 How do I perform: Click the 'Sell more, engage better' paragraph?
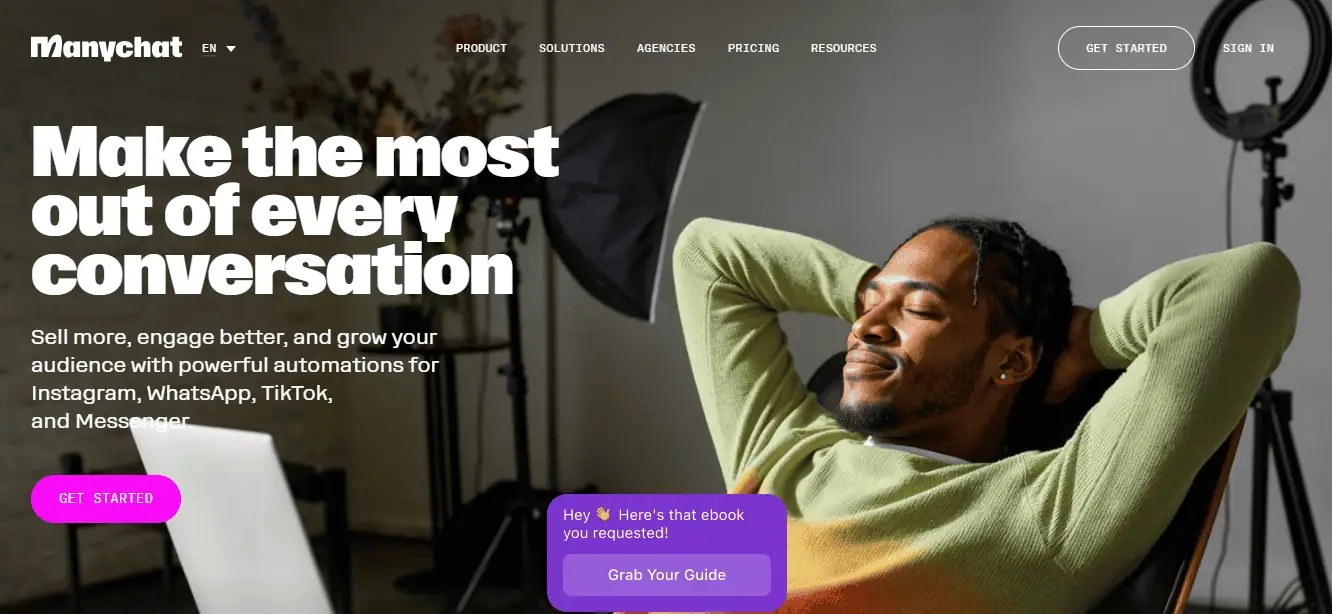tap(235, 379)
